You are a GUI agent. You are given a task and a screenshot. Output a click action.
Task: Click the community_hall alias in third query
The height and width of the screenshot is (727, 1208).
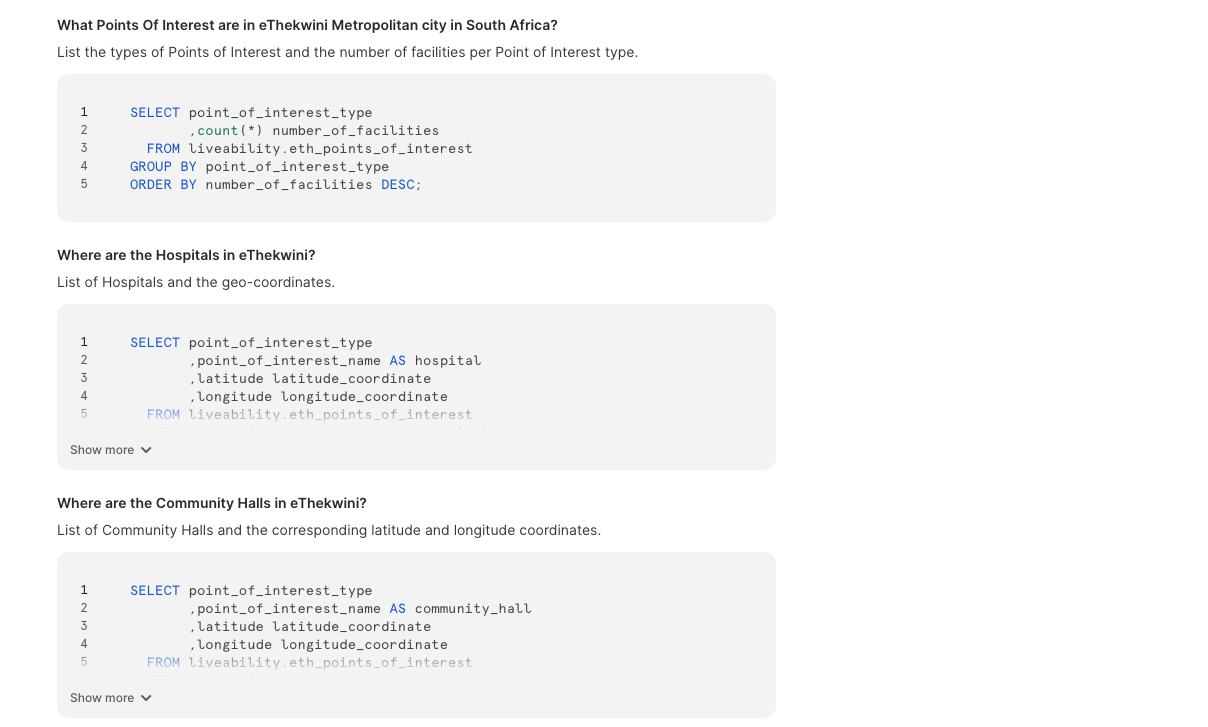tap(473, 609)
